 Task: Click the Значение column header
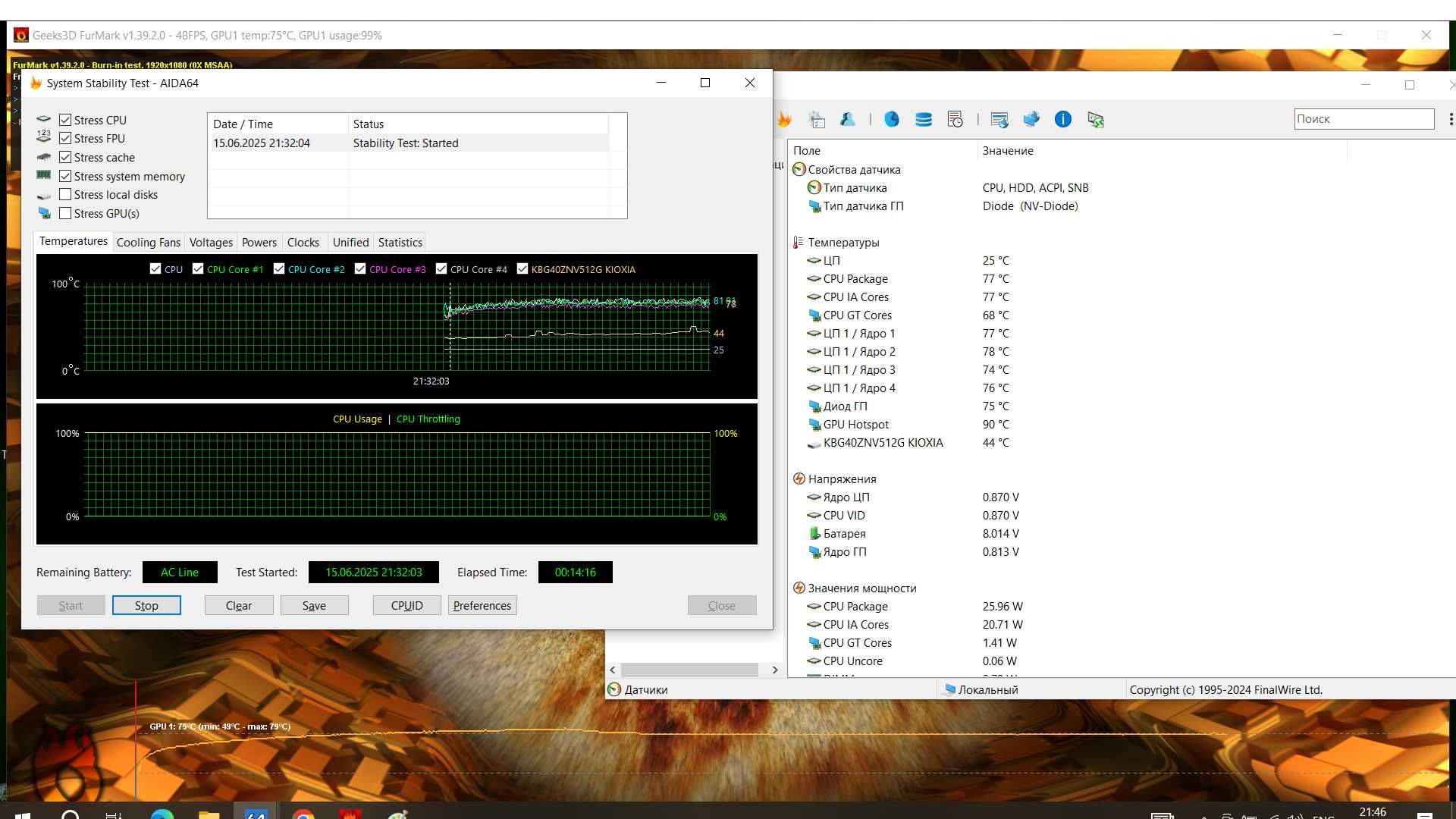(1163, 150)
